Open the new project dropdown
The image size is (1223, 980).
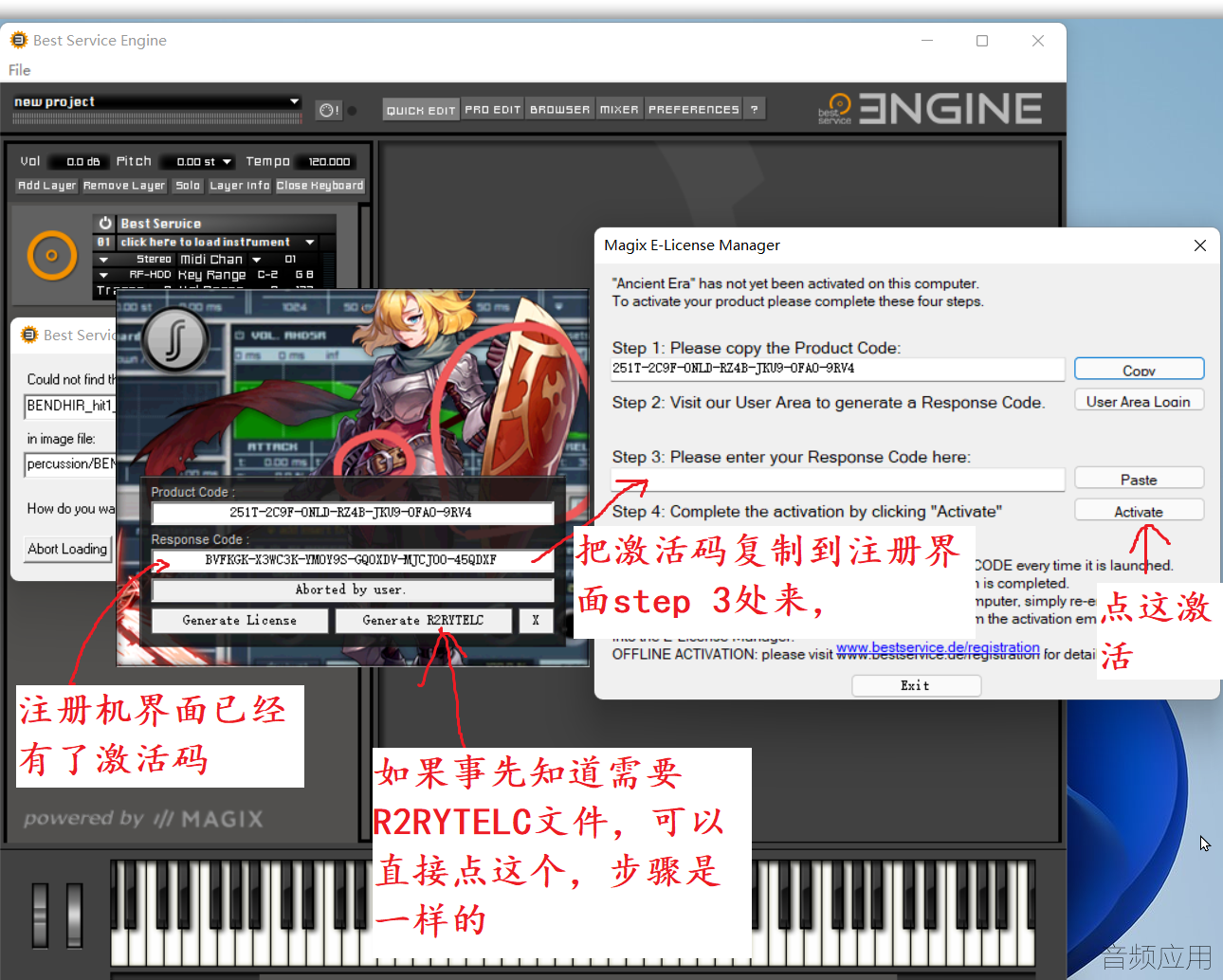pos(294,101)
